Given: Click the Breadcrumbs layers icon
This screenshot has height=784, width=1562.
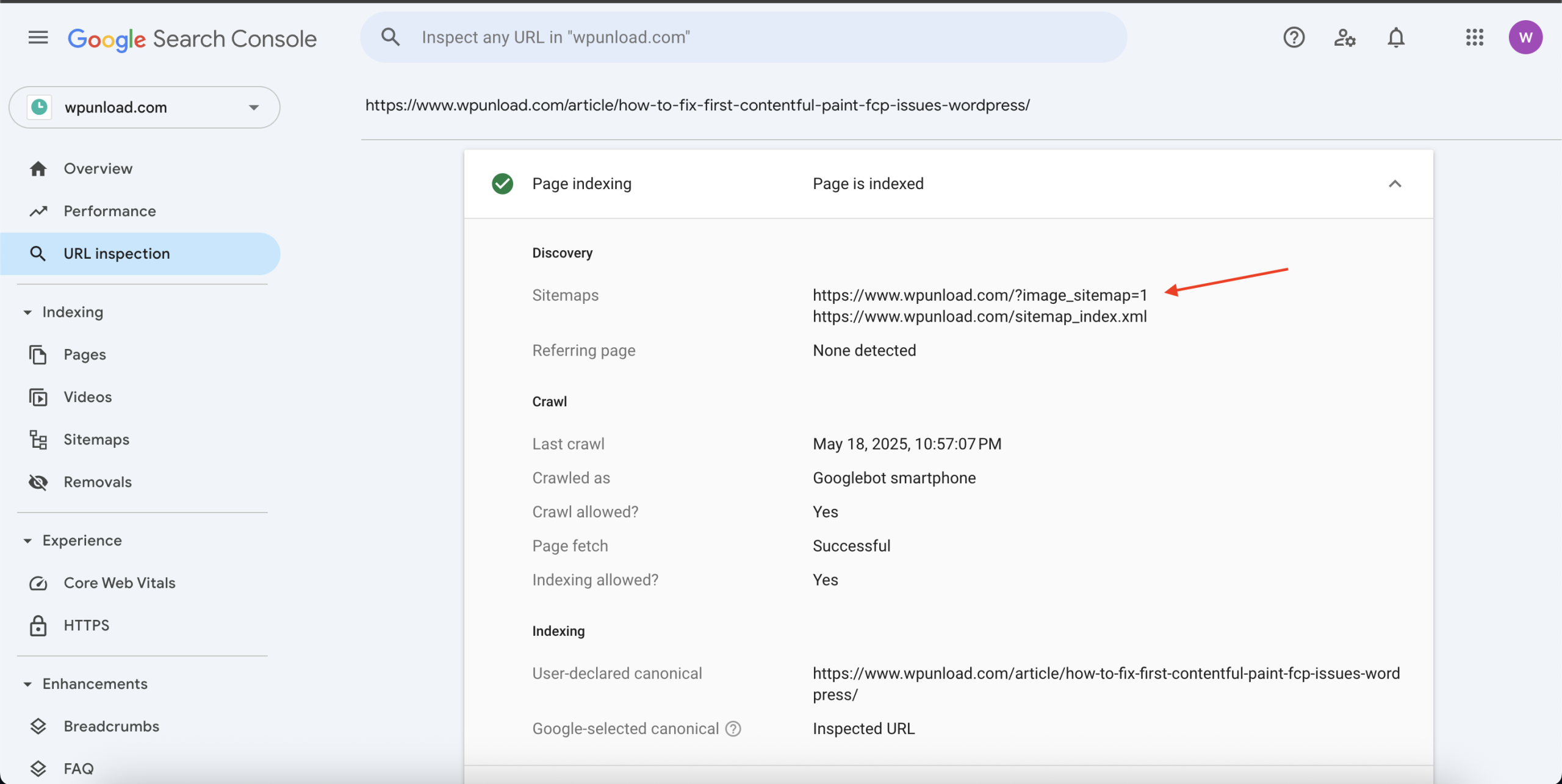Looking at the screenshot, I should click(38, 726).
